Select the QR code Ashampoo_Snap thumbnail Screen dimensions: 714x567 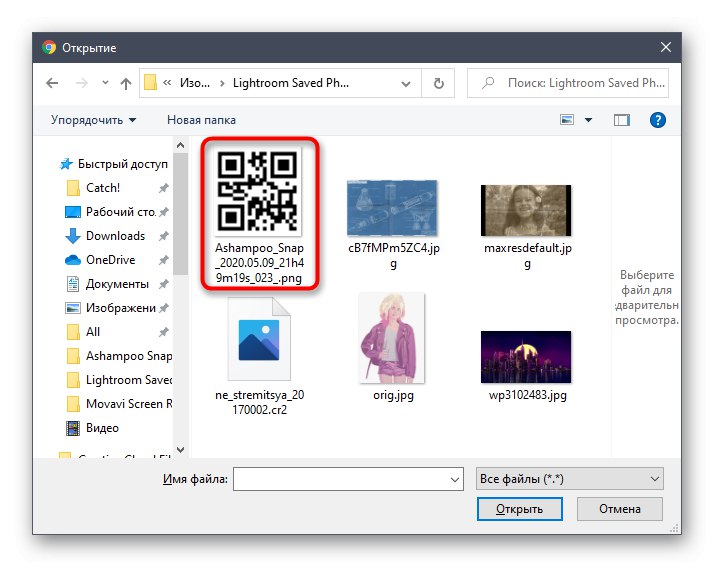click(259, 191)
